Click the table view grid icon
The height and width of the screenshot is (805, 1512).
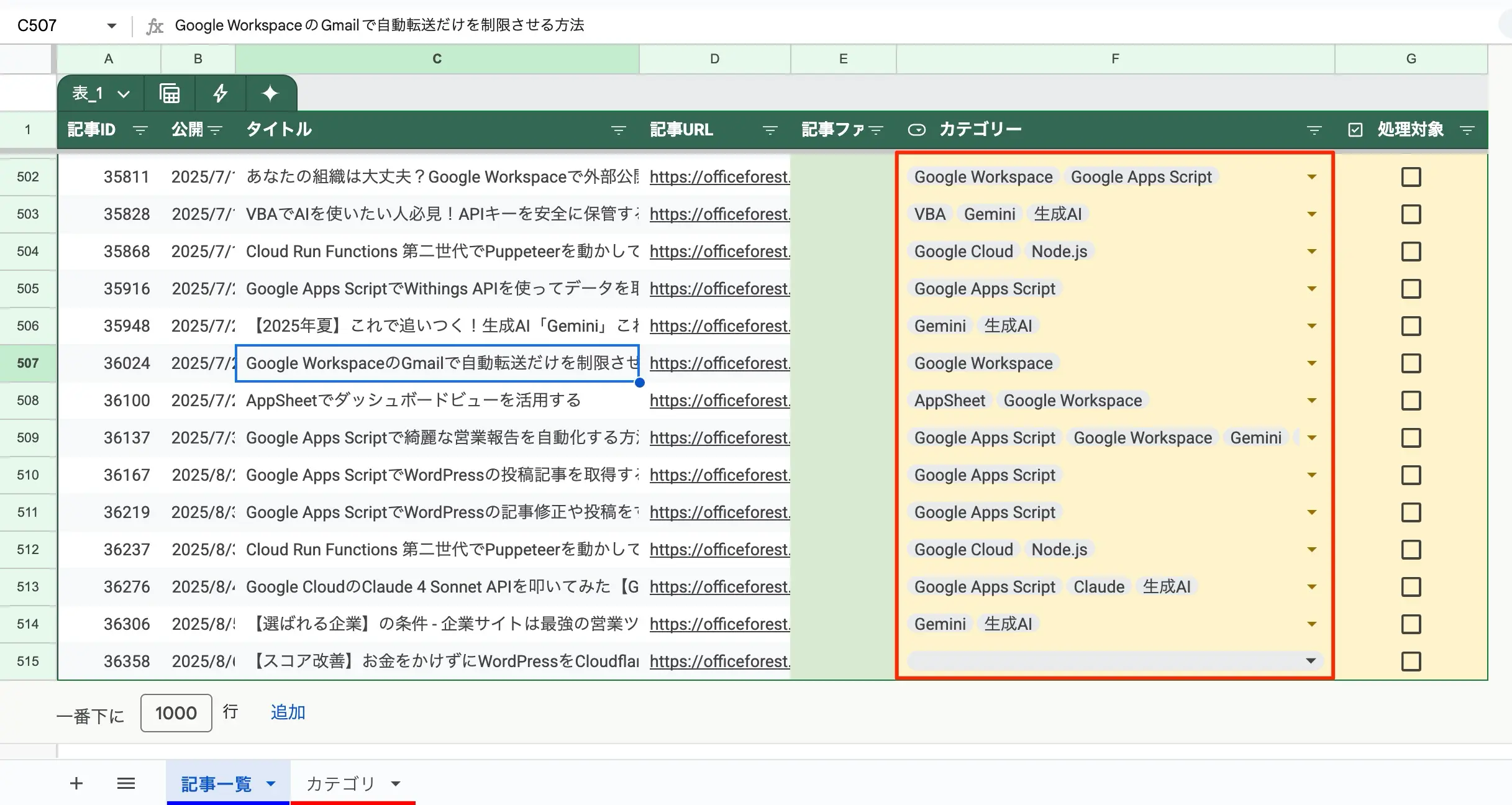[170, 94]
